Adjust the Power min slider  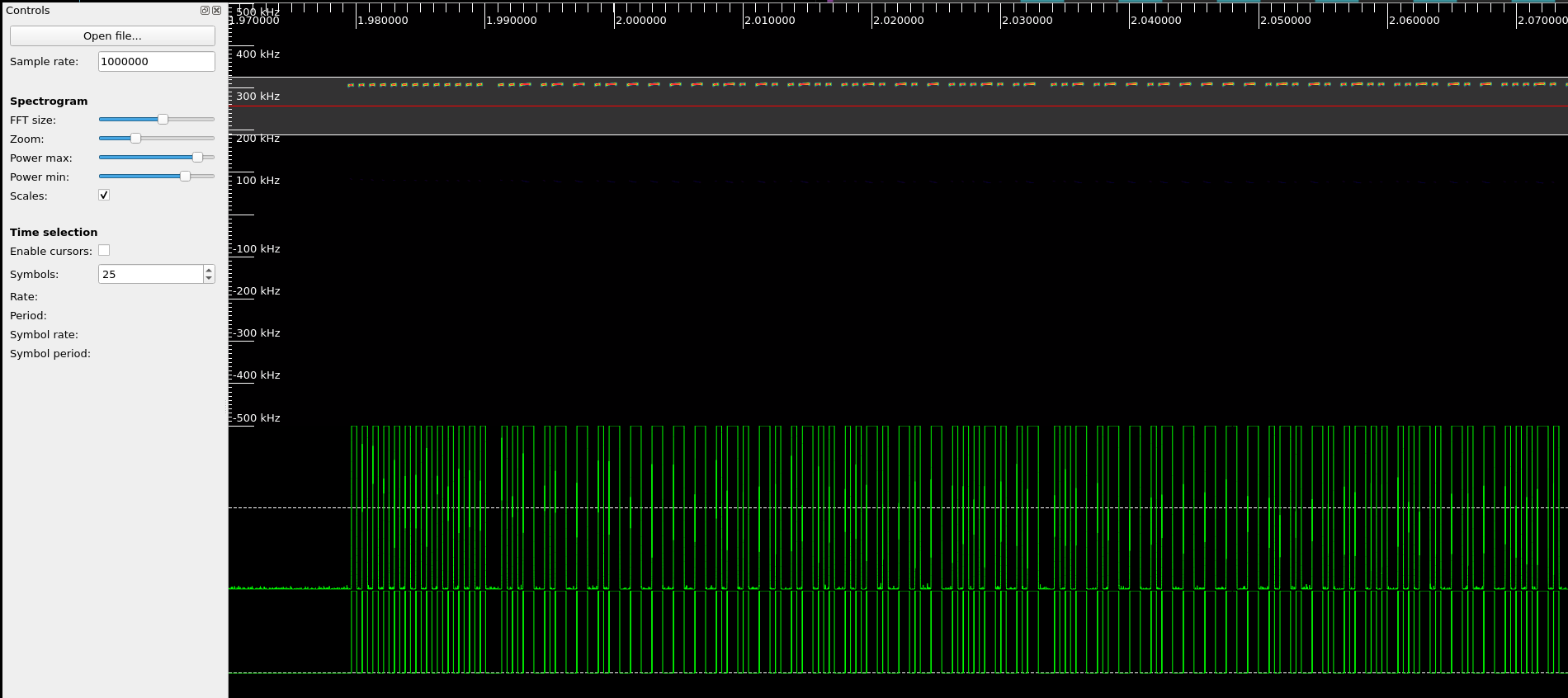tap(157, 177)
